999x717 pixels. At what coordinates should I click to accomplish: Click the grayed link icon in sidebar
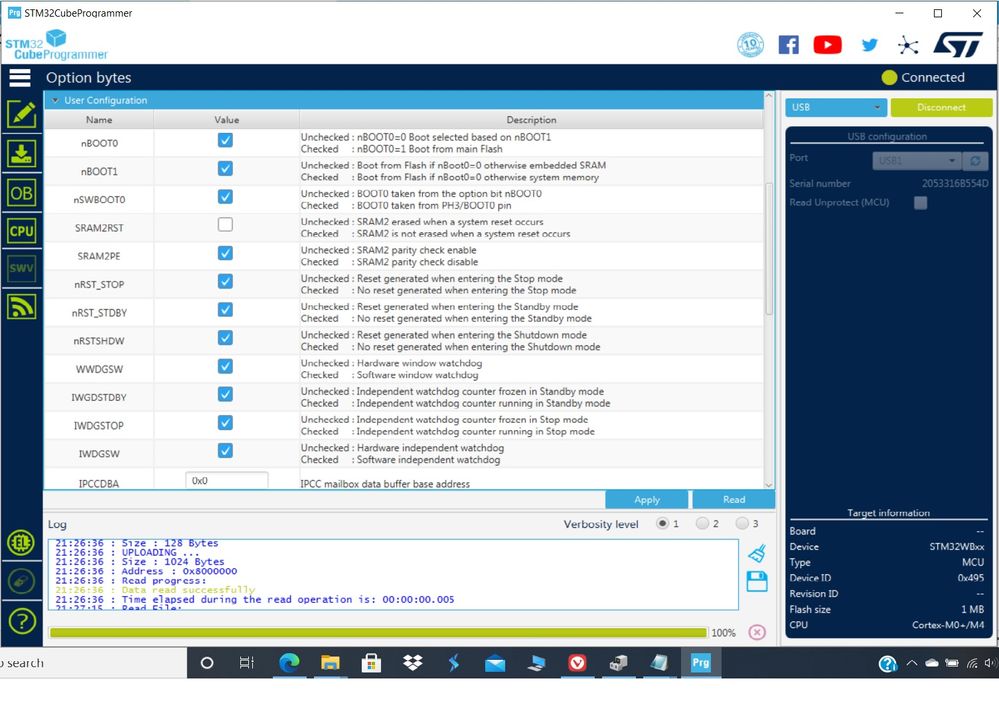22,581
